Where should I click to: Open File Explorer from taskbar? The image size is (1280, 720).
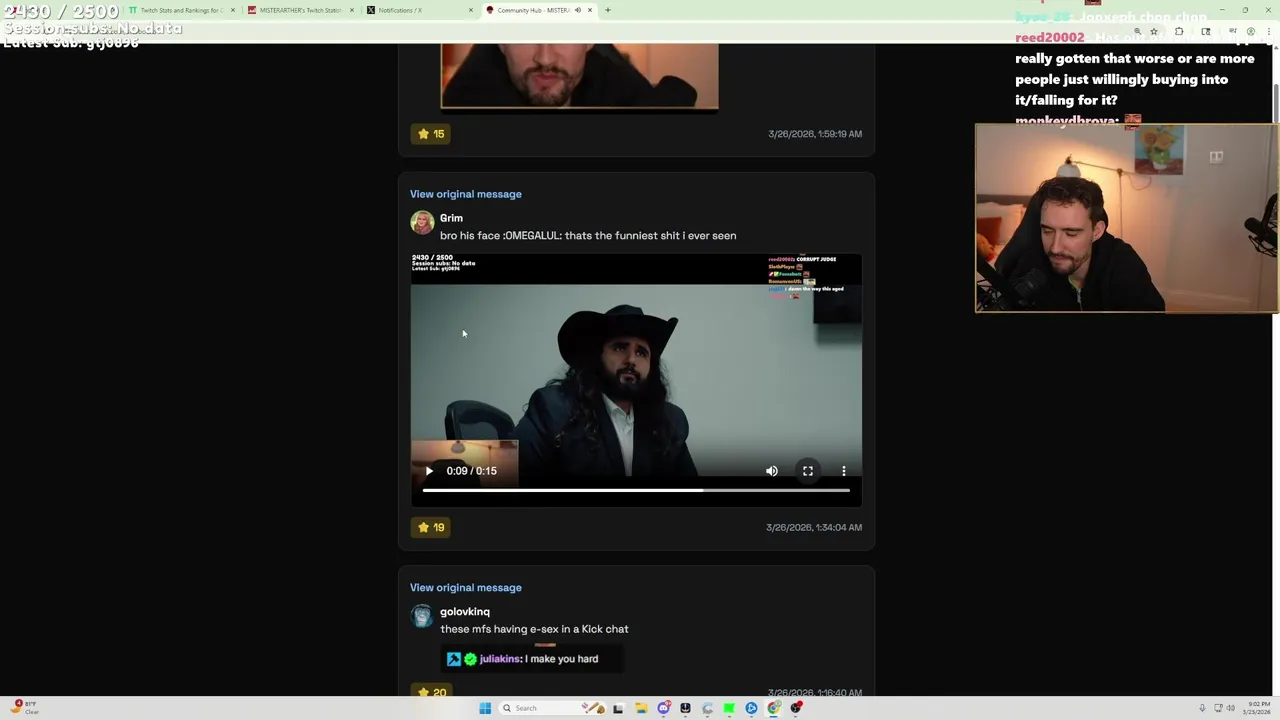pos(641,708)
